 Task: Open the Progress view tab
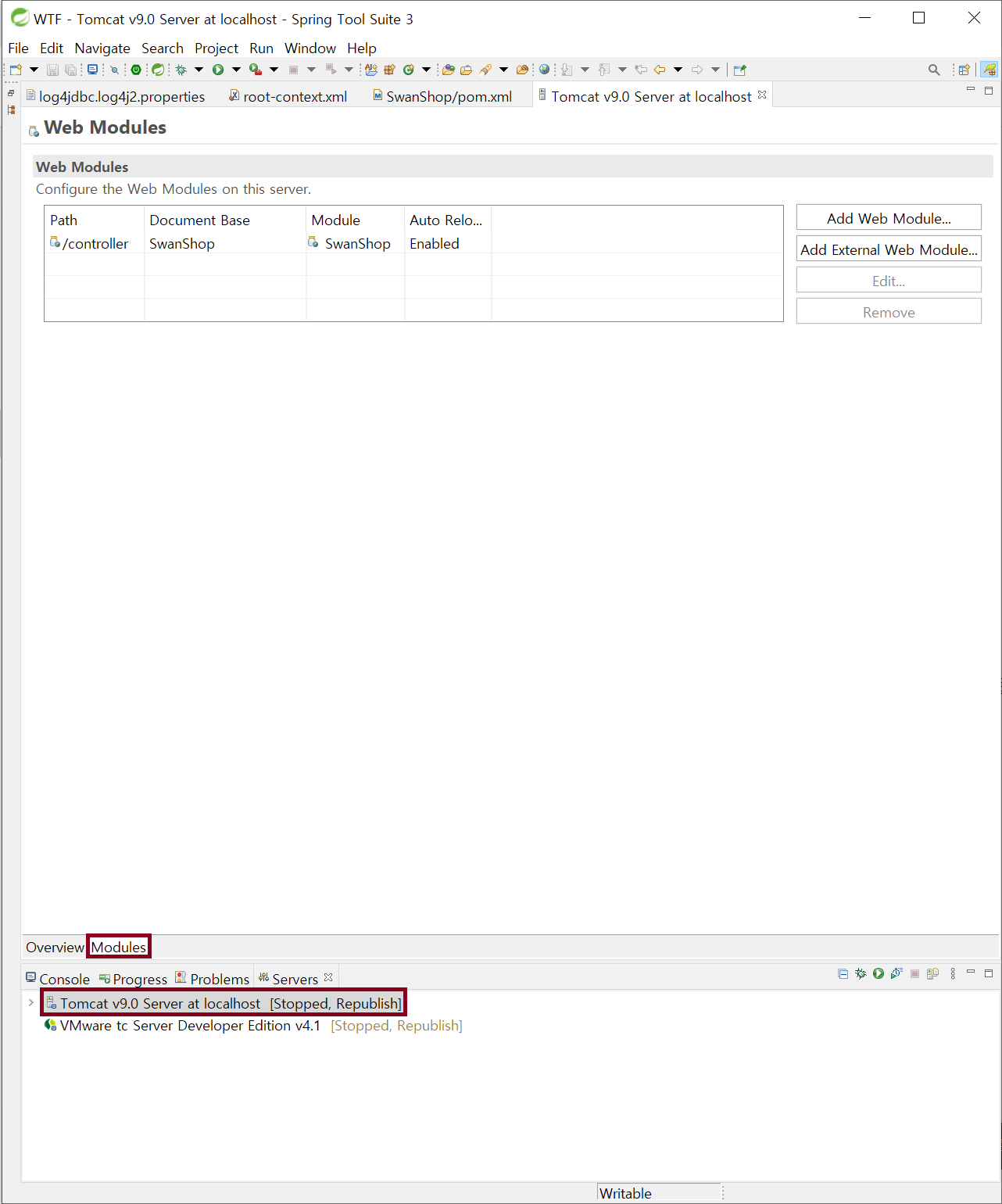point(133,979)
